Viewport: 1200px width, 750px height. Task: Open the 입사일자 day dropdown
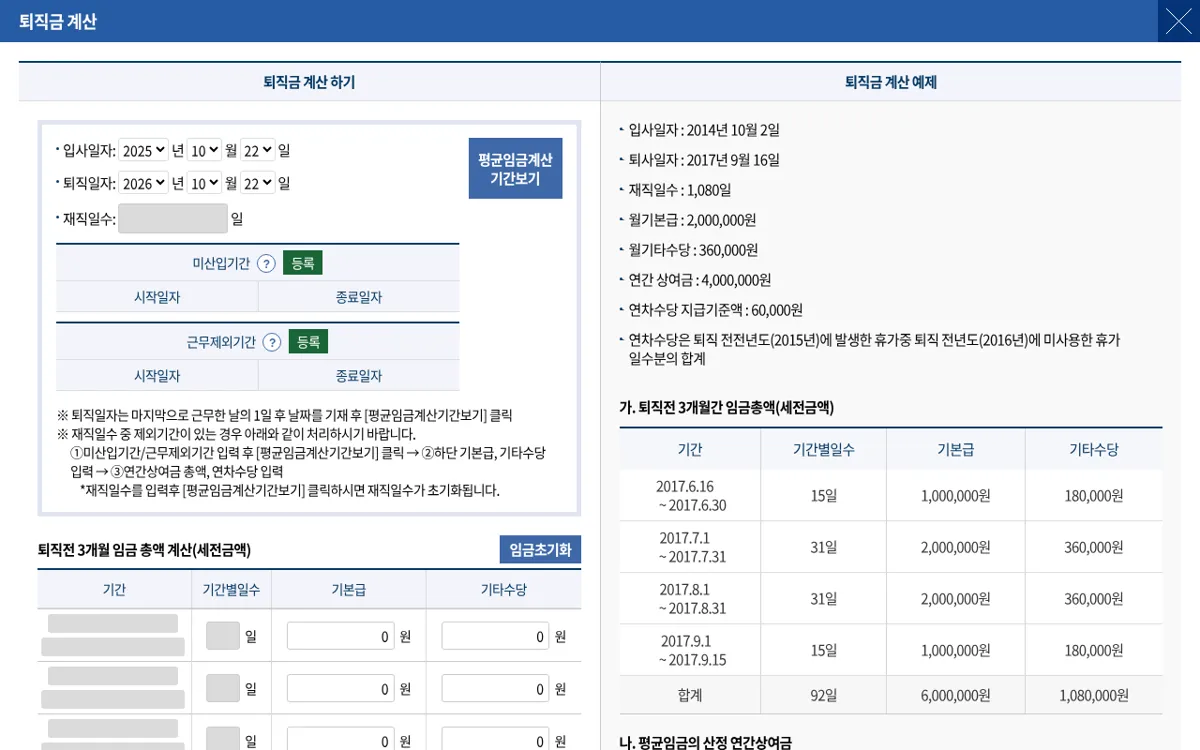coord(258,150)
